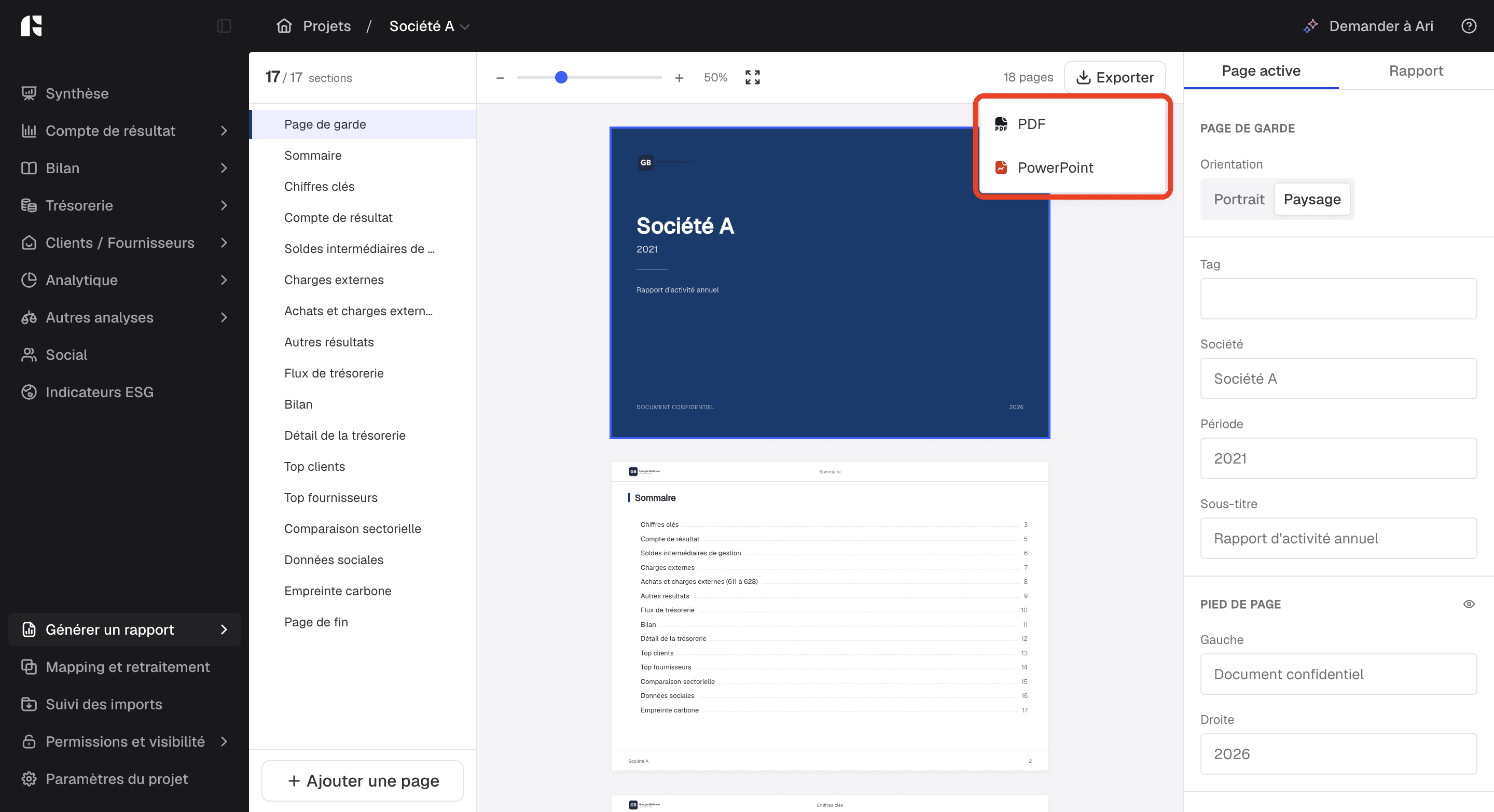
Task: Click the Paramètres du projet gear icon
Action: 29,779
